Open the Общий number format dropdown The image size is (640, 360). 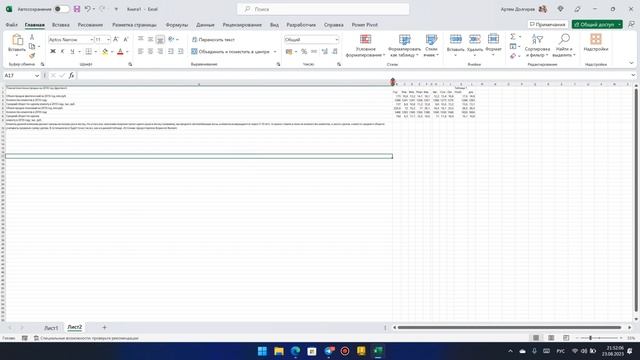pyautogui.click(x=336, y=40)
